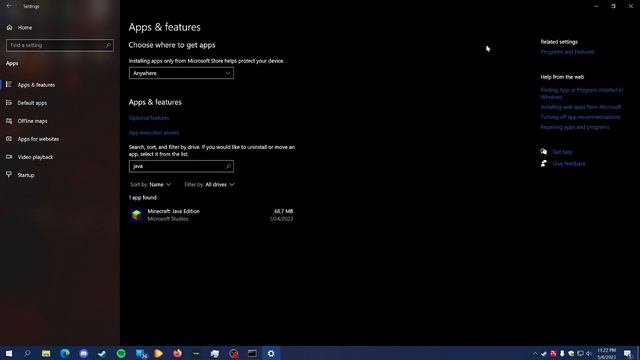
Task: Minimize the Settings window
Action: pyautogui.click(x=596, y=6)
